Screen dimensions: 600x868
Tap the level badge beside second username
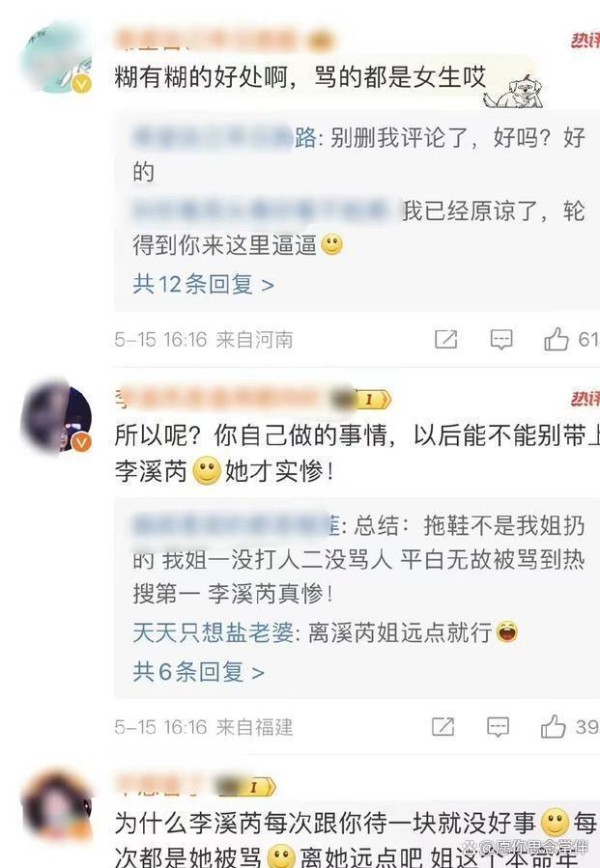coord(371,399)
